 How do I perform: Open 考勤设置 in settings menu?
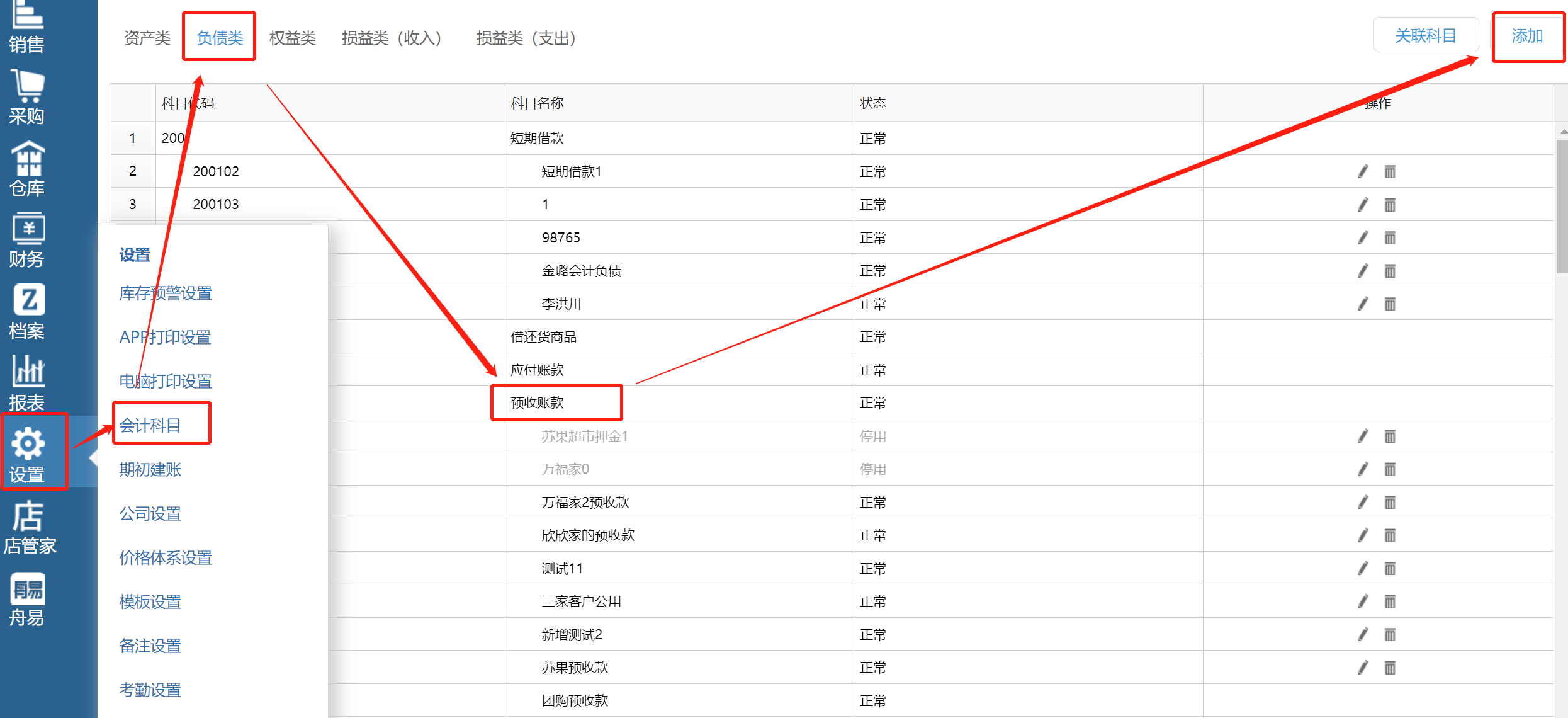150,690
